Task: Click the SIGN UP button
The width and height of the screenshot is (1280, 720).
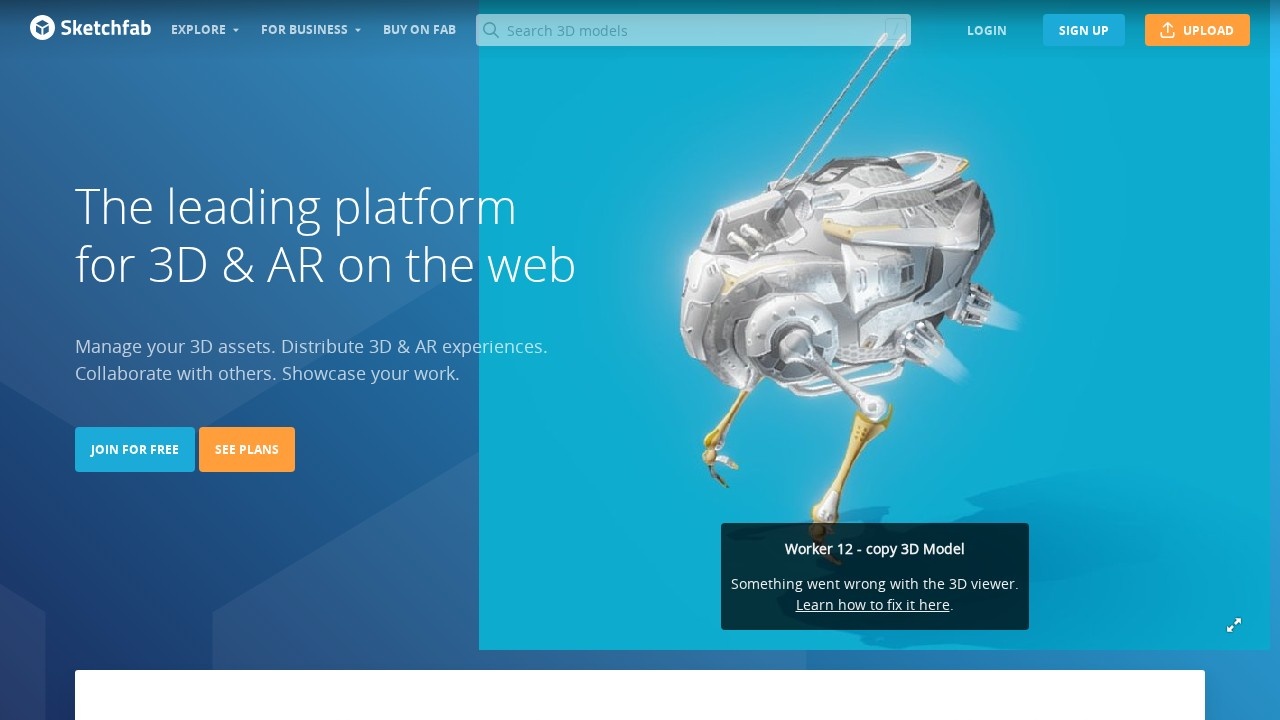Action: point(1084,30)
